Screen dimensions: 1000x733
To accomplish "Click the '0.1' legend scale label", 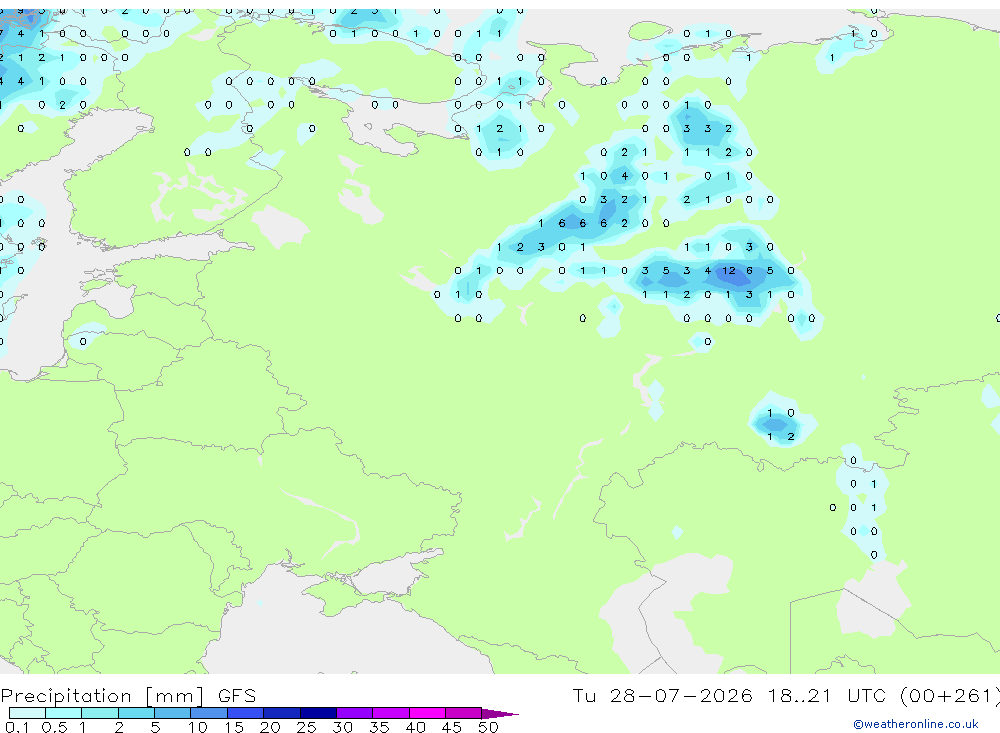I will coord(17,727).
